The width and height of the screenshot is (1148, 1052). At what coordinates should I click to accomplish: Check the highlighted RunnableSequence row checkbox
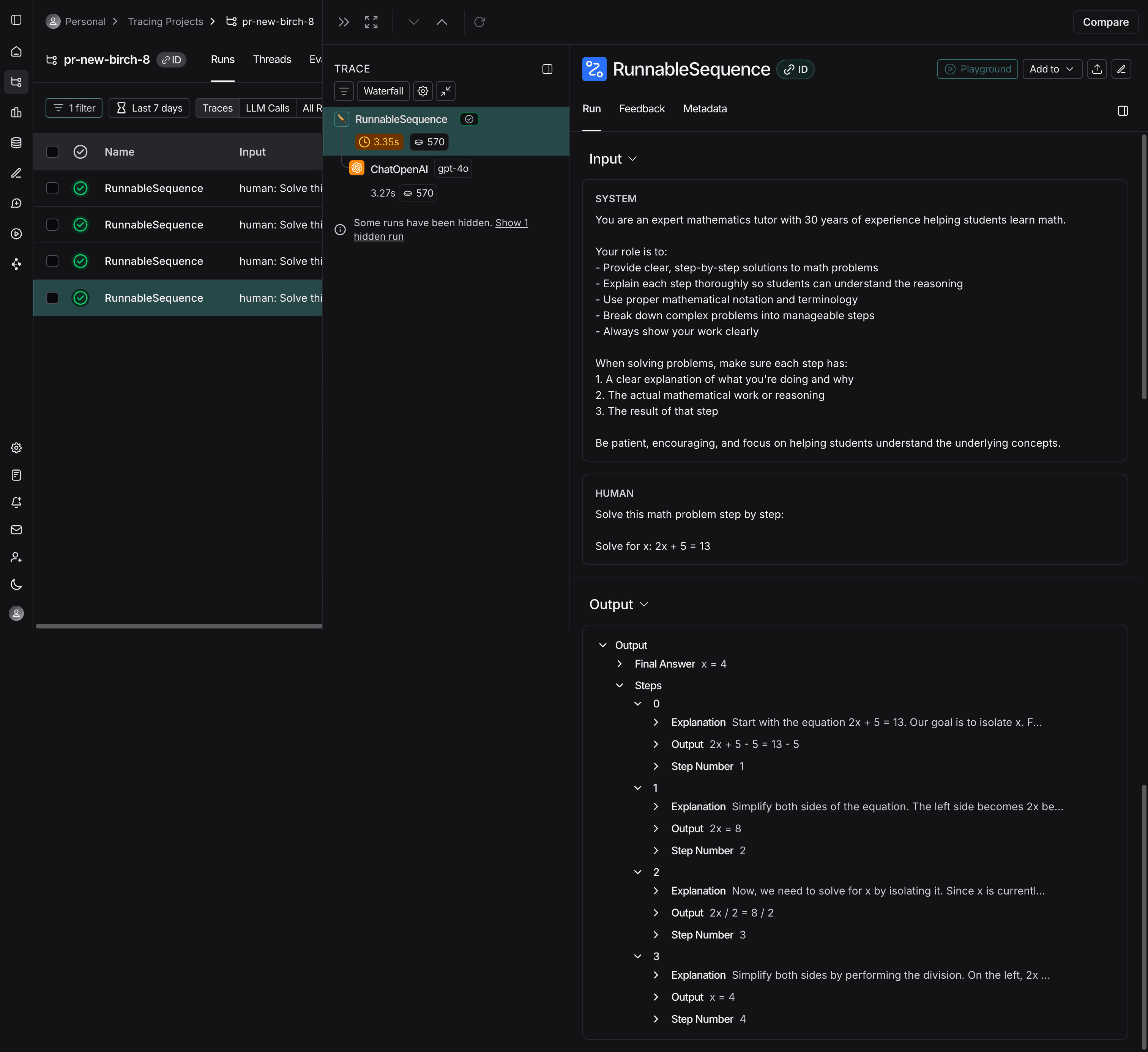pyautogui.click(x=52, y=298)
